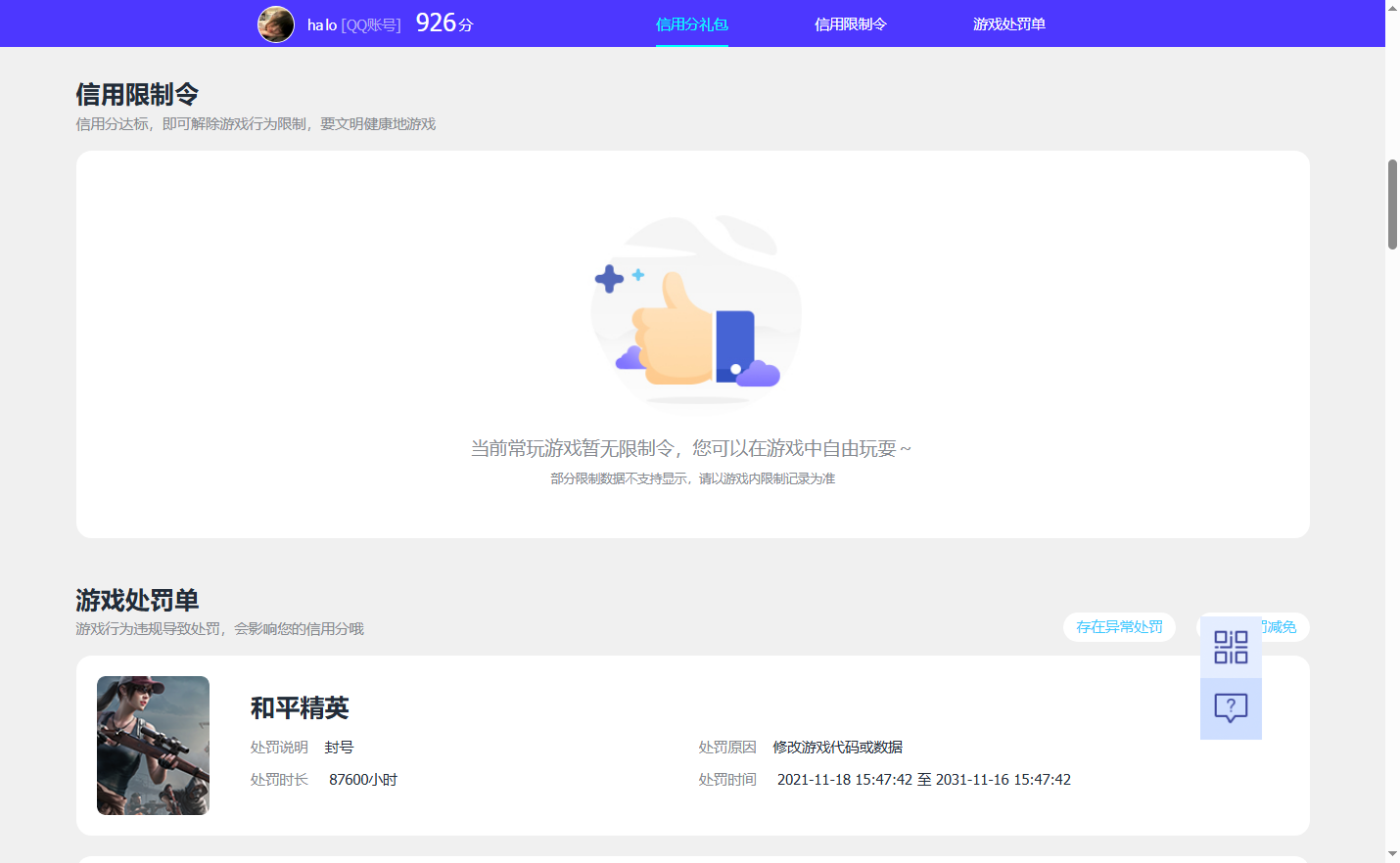Click the 游戏处罚单 section heading
Screen dimensions: 1400x863
click(137, 600)
